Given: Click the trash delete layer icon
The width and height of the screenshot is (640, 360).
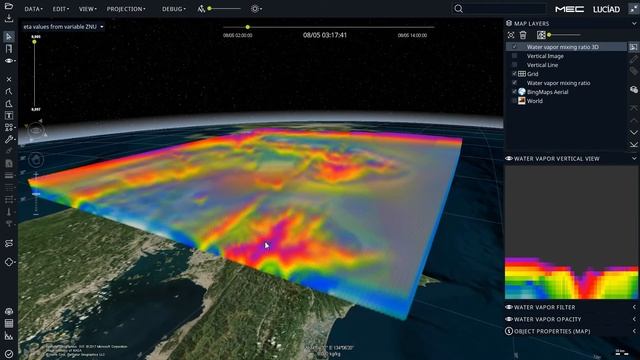Looking at the screenshot, I should (x=523, y=35).
